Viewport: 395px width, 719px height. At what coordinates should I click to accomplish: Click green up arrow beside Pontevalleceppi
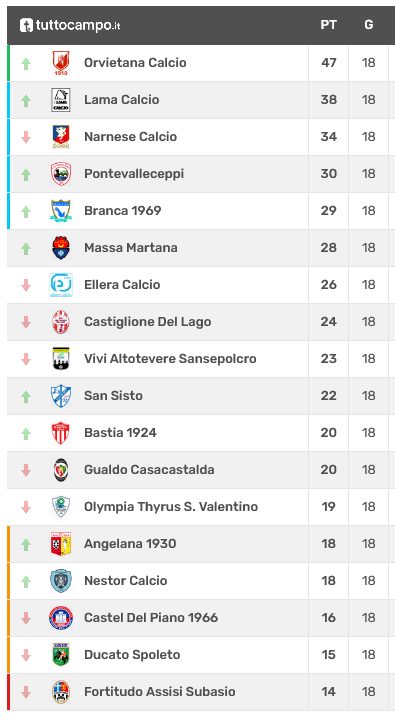26,174
